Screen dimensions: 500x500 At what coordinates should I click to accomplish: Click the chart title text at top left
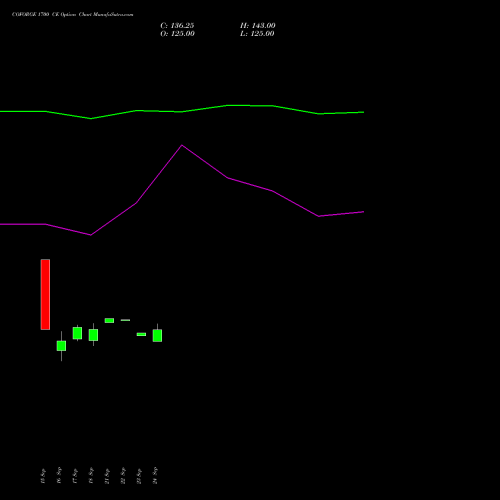coord(73,15)
